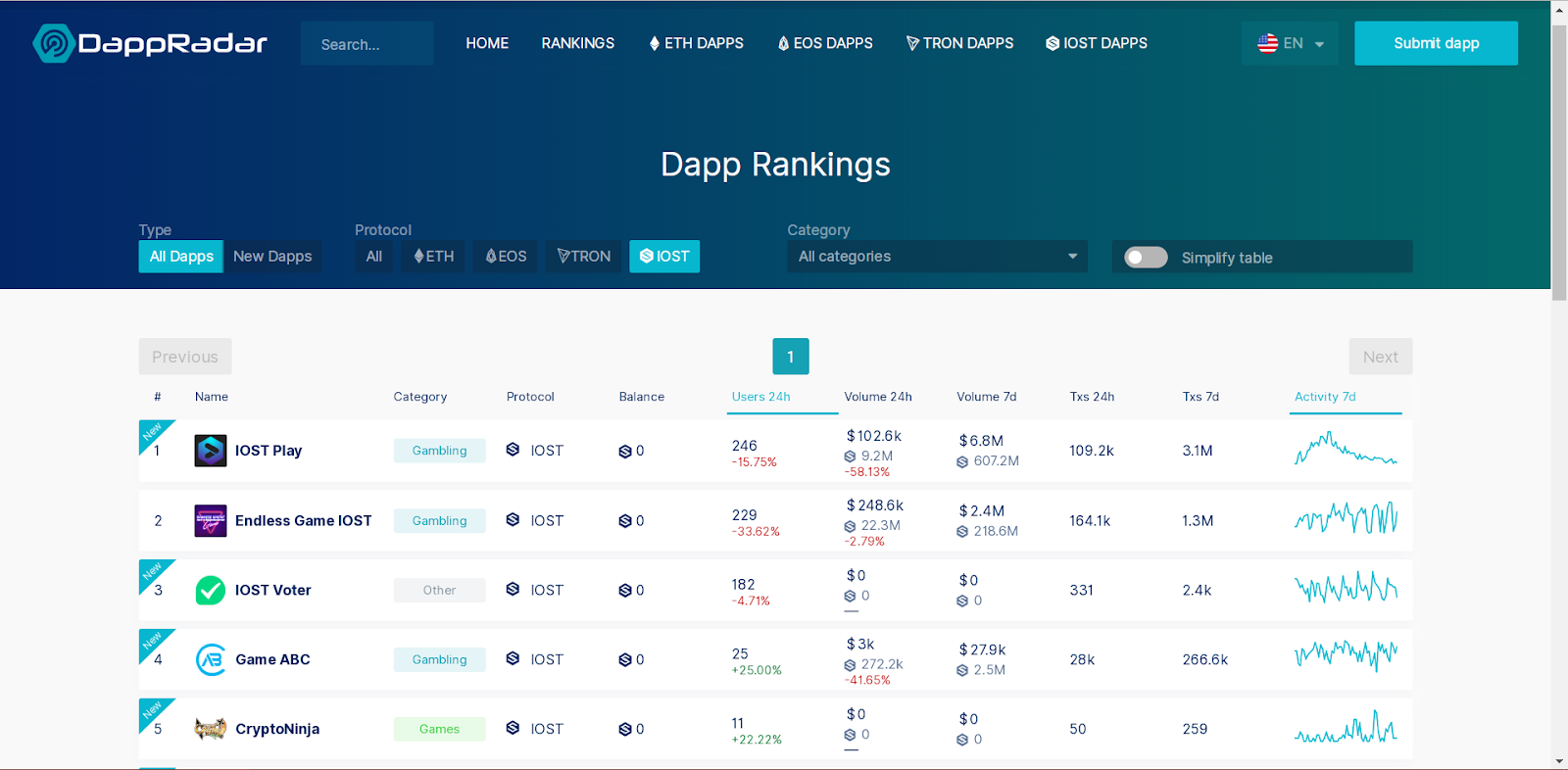Click balance IOST icon in Game ABC row

coord(625,660)
